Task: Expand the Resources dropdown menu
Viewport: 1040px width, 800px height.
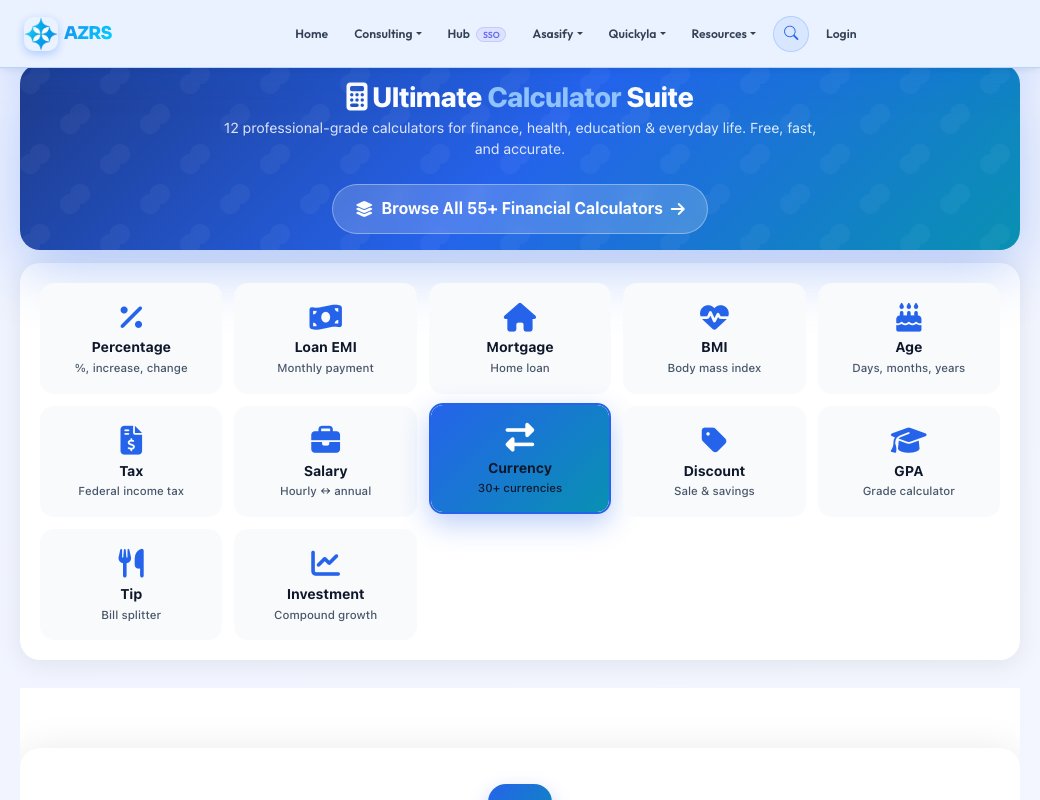Action: pyautogui.click(x=723, y=34)
